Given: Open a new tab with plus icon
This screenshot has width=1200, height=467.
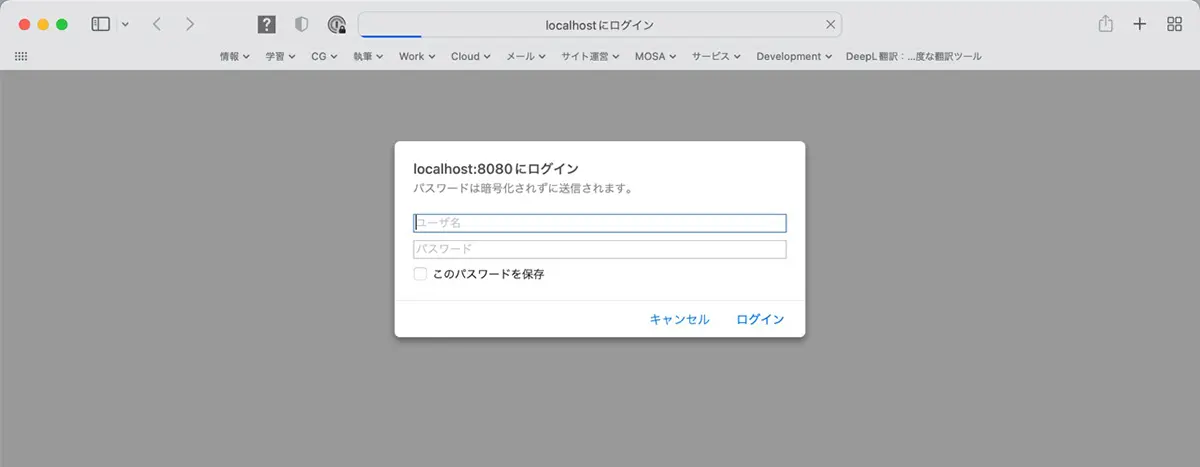Looking at the screenshot, I should 1139,24.
